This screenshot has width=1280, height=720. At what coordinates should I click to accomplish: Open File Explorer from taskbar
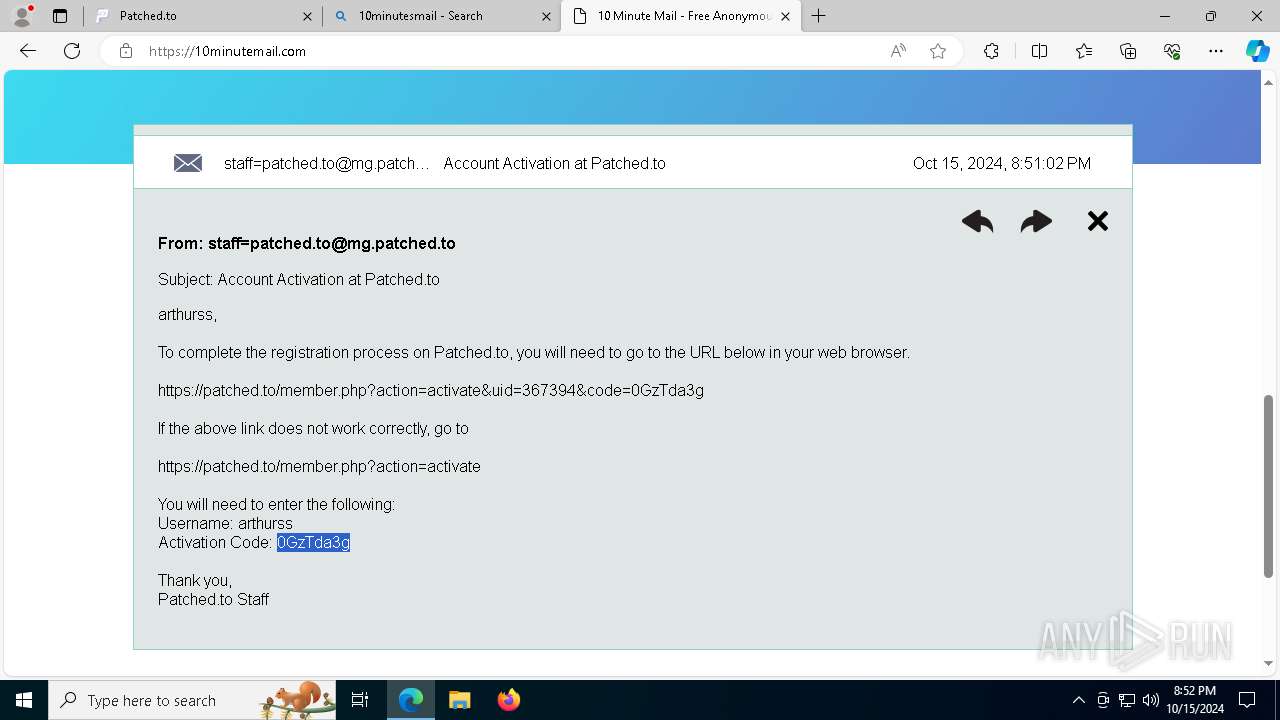click(459, 700)
